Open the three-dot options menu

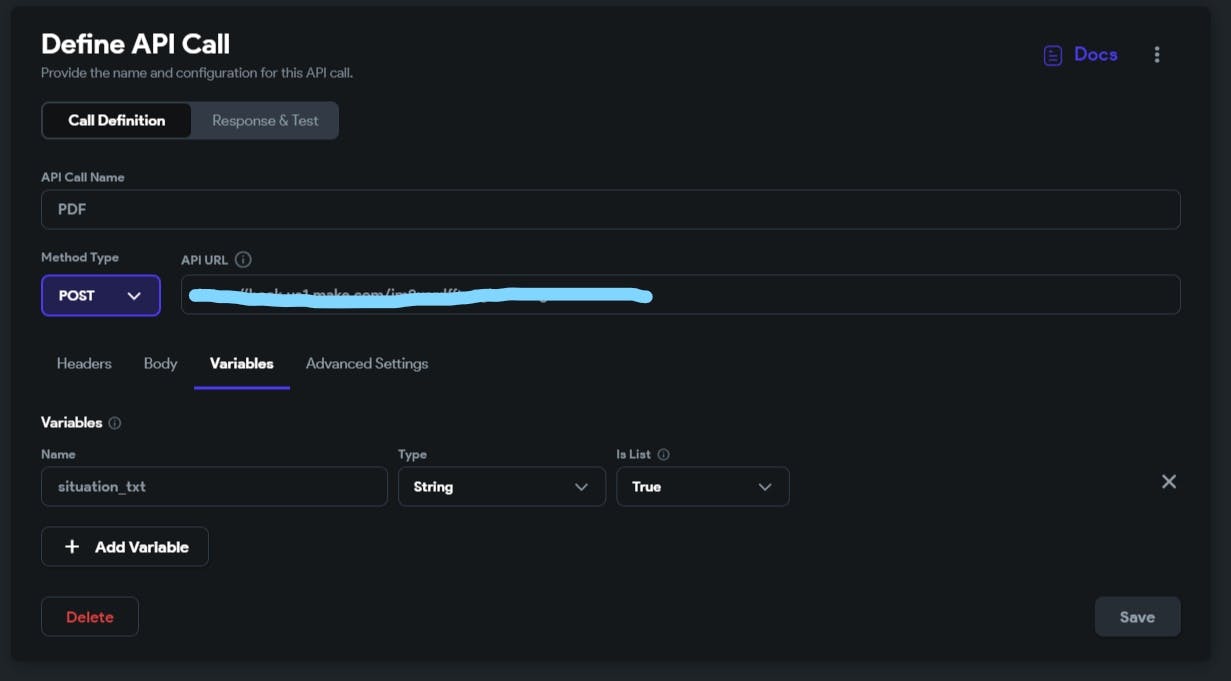click(1157, 55)
